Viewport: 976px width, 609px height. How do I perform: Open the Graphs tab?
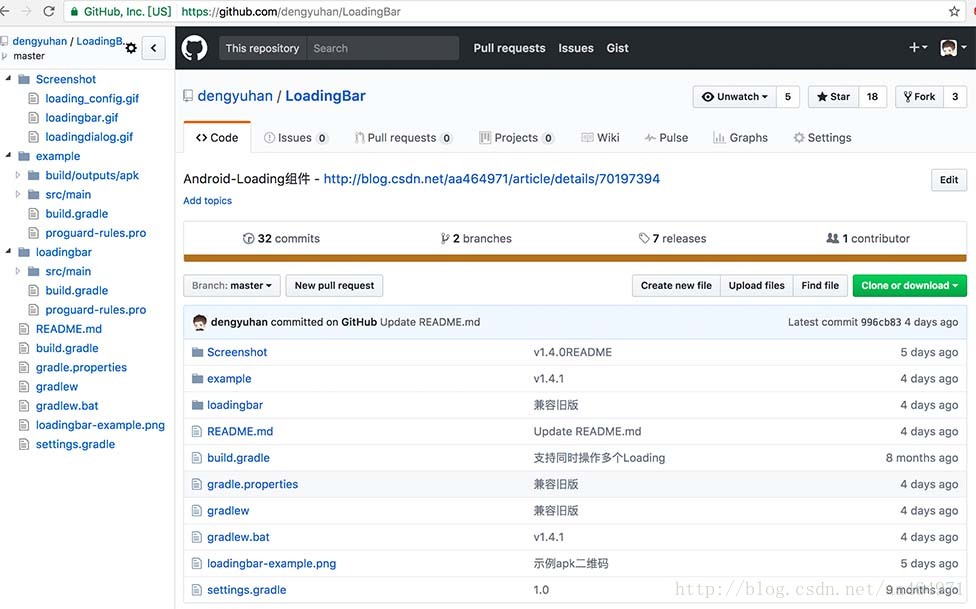point(740,138)
